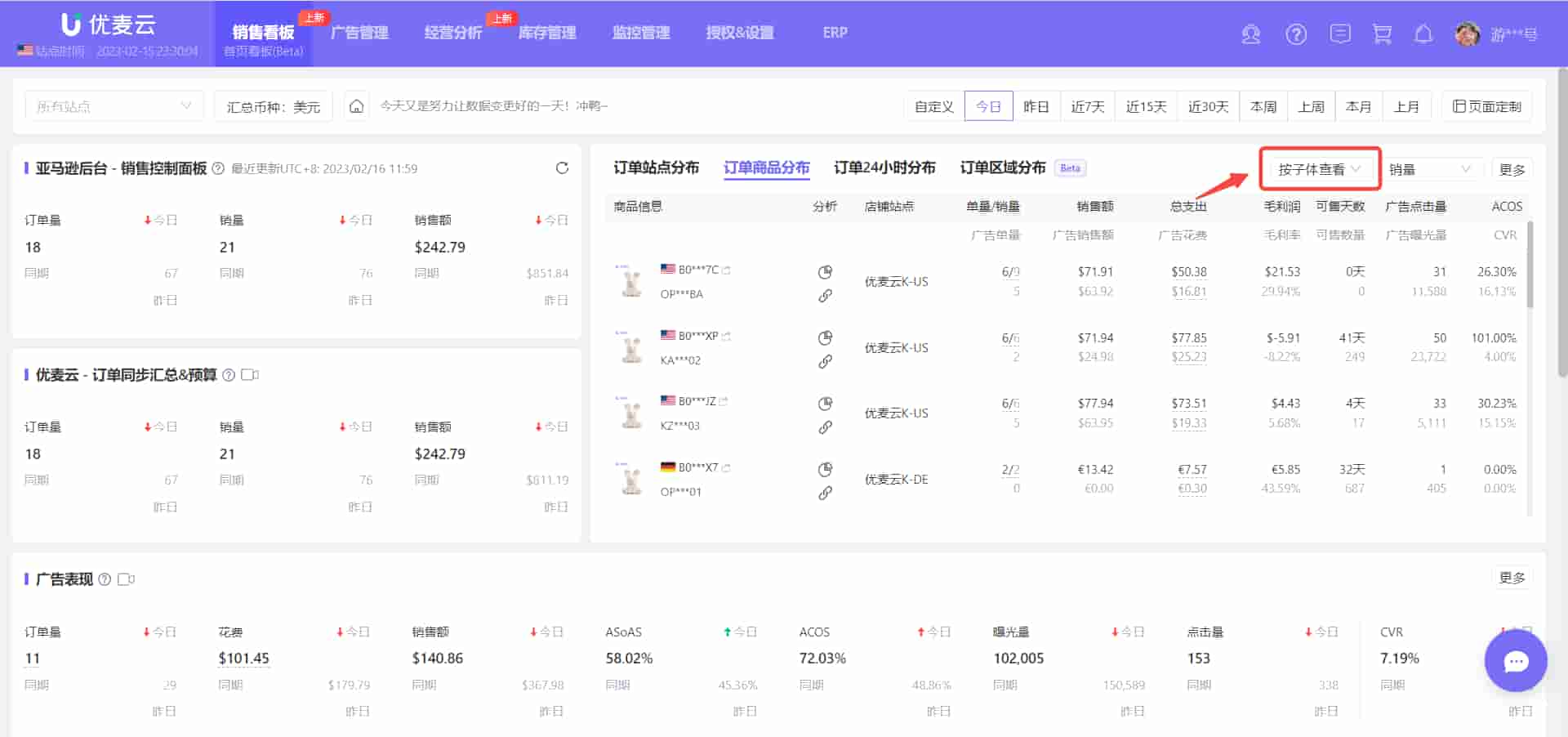Click B0***X7 product thumbnail
This screenshot has width=1568, height=737.
(x=630, y=480)
